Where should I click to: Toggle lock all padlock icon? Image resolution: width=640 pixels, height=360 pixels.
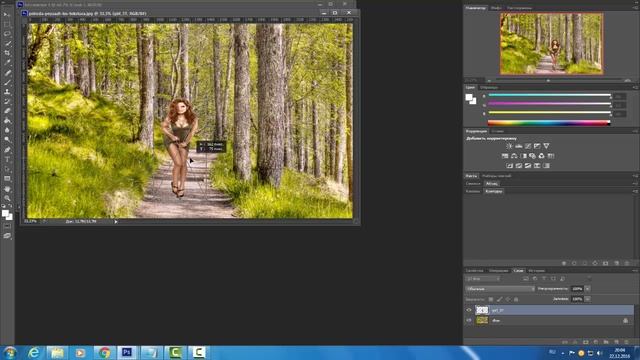[x=516, y=299]
